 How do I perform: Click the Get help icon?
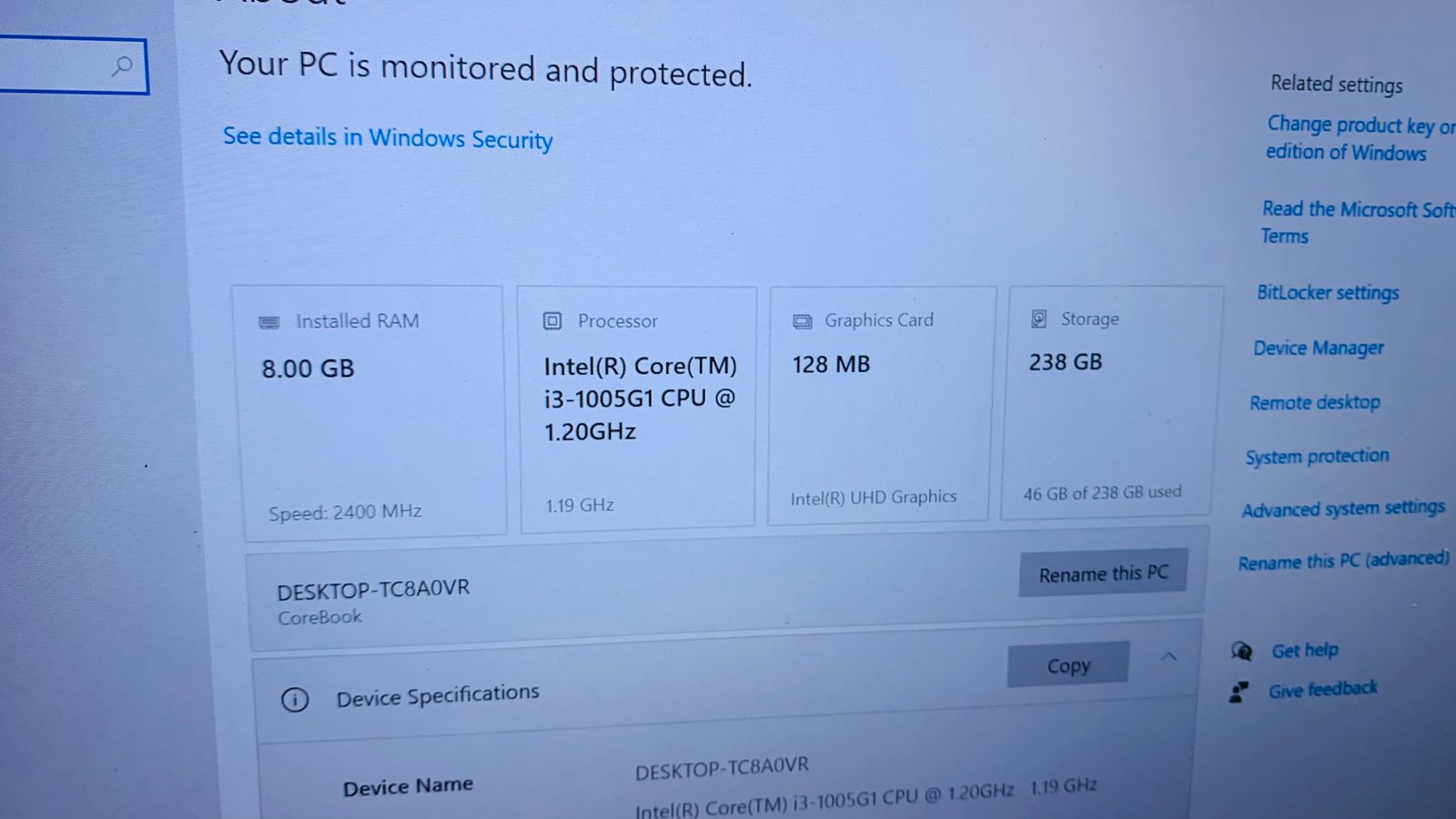(x=1241, y=651)
